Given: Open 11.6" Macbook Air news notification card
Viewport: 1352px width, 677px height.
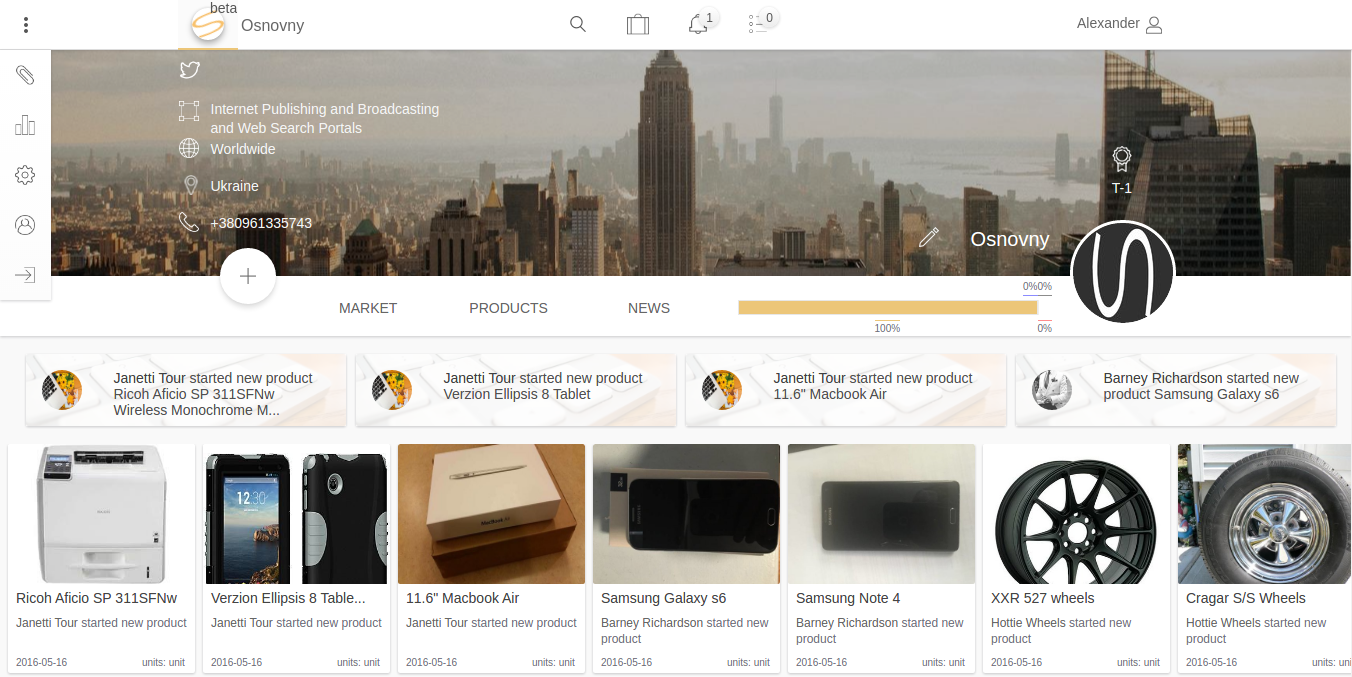Looking at the screenshot, I should pyautogui.click(x=846, y=390).
